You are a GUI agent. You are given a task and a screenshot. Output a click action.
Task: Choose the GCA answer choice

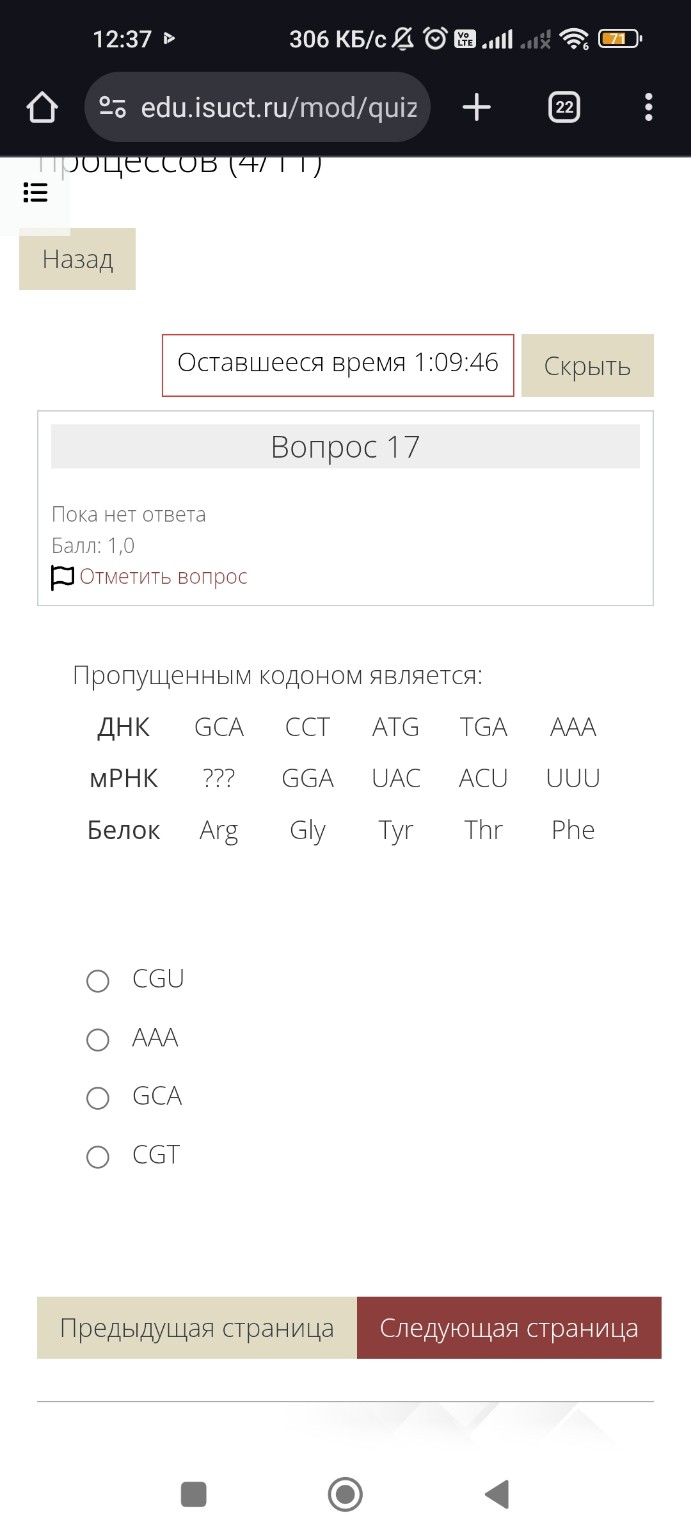pyautogui.click(x=97, y=1097)
